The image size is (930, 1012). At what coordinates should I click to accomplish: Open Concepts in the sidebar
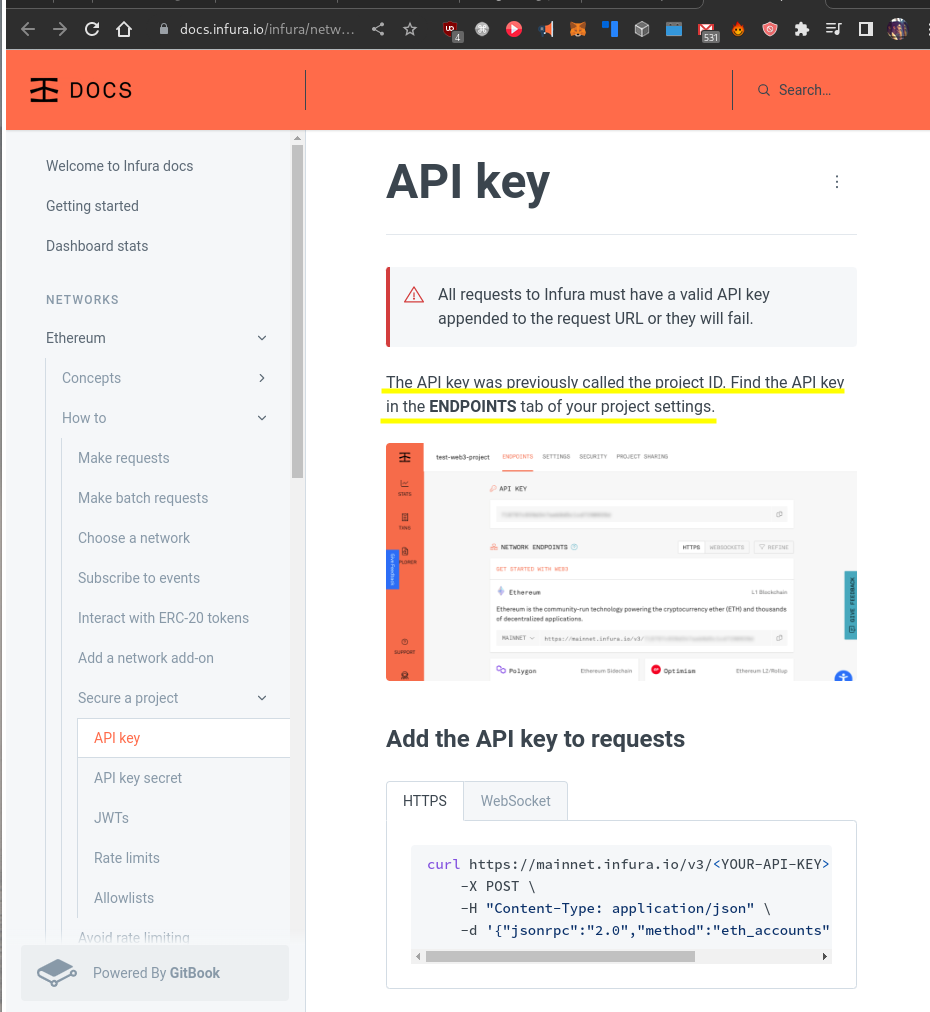tap(91, 378)
